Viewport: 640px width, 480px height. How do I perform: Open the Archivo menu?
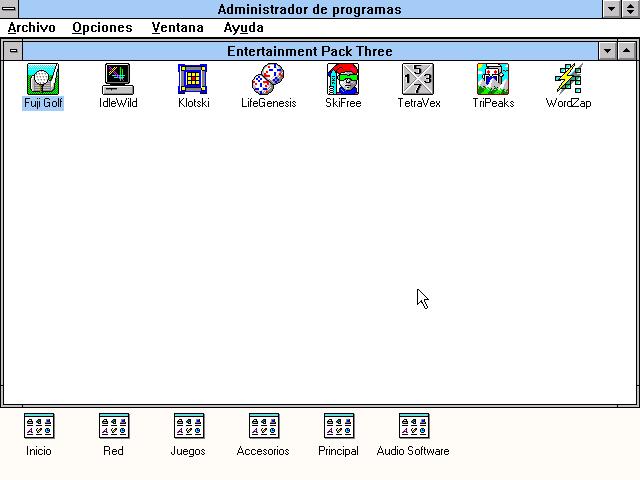pyautogui.click(x=31, y=28)
